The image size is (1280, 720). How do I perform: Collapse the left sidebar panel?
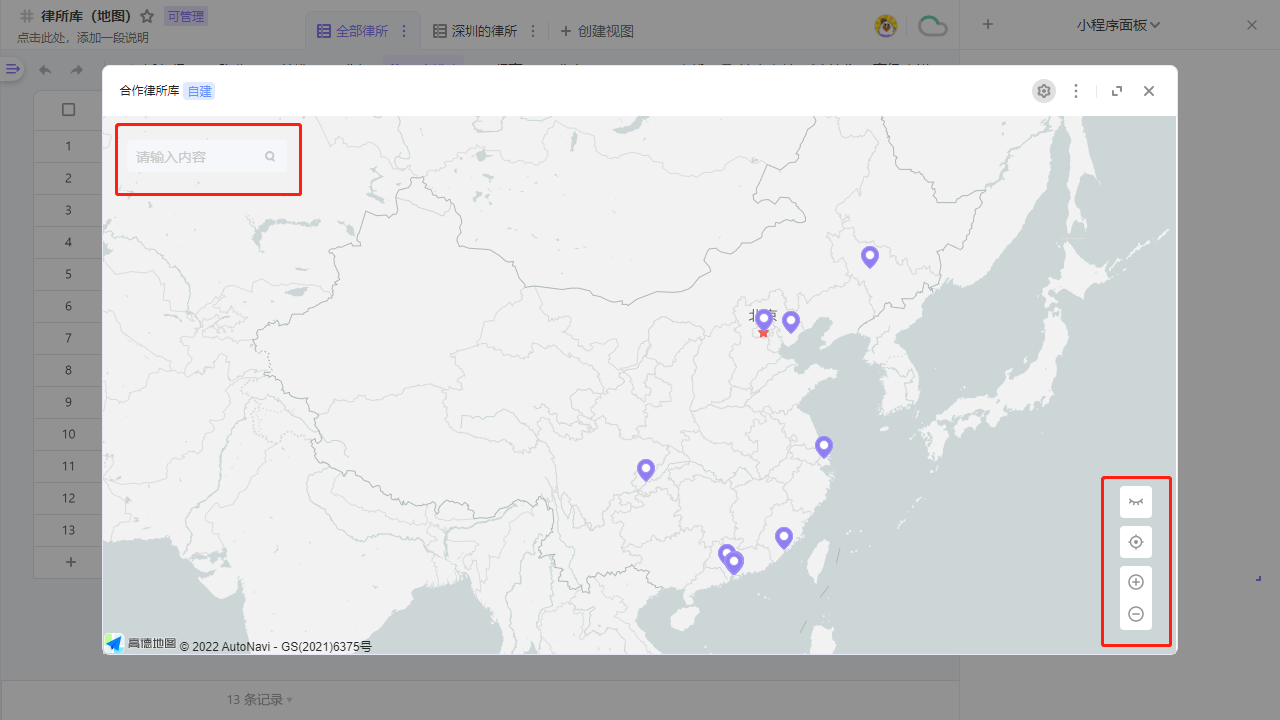(12, 69)
